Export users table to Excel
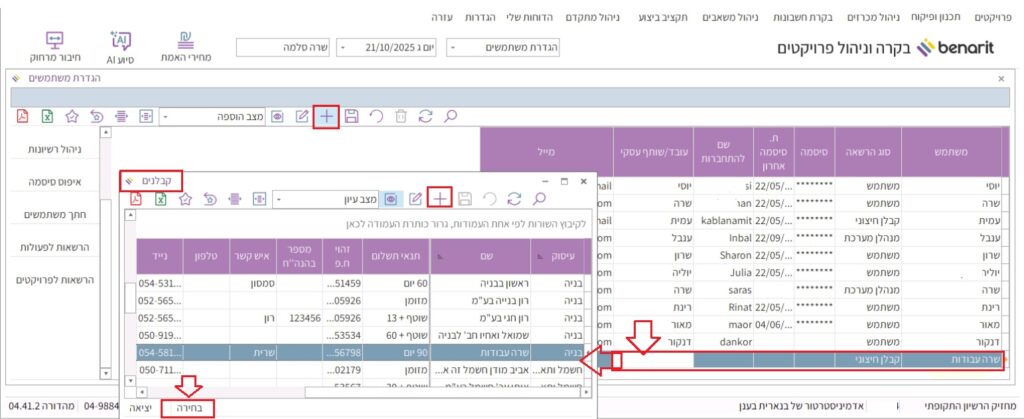This screenshot has height=419, width=1024. 47,117
